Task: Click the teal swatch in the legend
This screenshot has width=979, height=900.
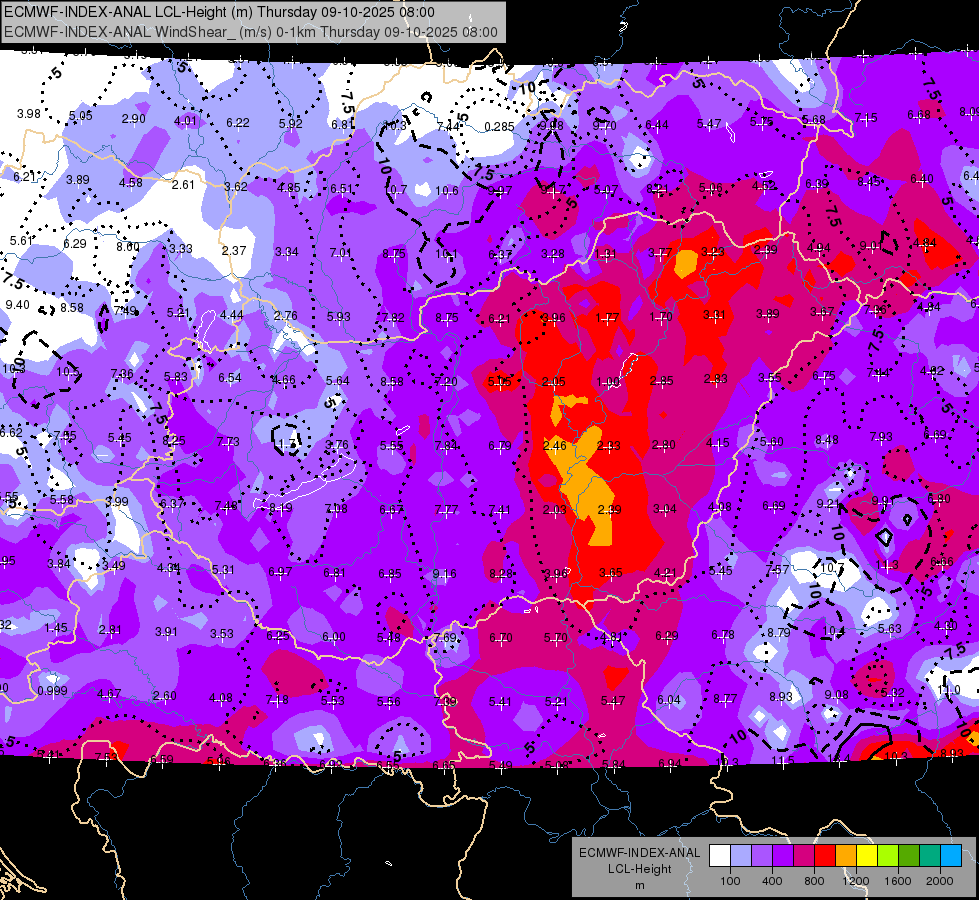Action: pos(930,856)
